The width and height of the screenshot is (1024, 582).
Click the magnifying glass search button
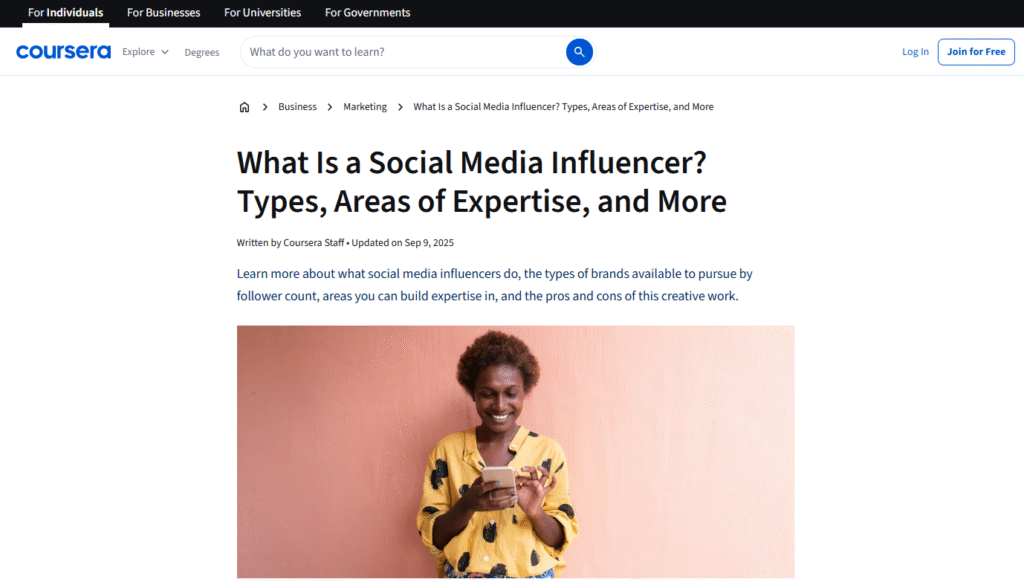pyautogui.click(x=579, y=52)
